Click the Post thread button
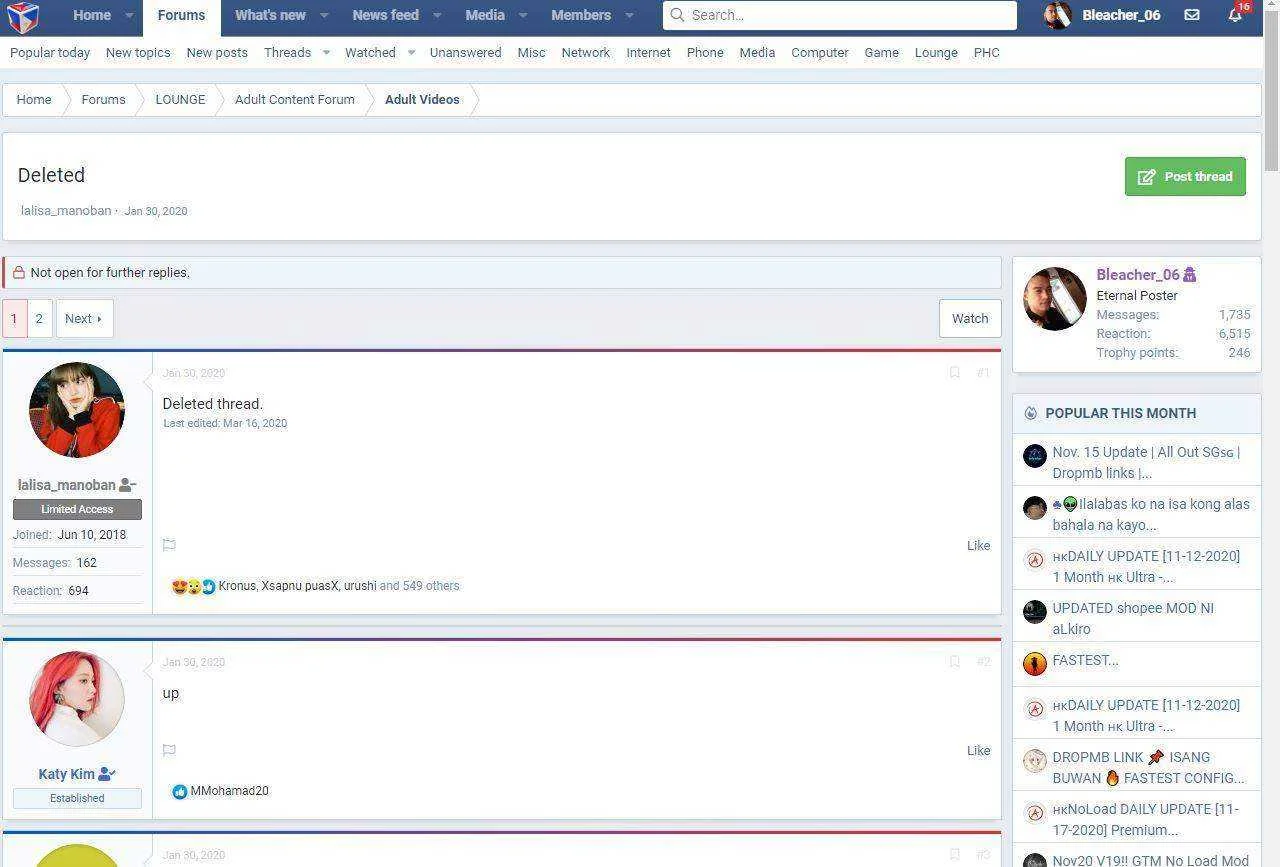This screenshot has width=1280, height=867. [1185, 176]
